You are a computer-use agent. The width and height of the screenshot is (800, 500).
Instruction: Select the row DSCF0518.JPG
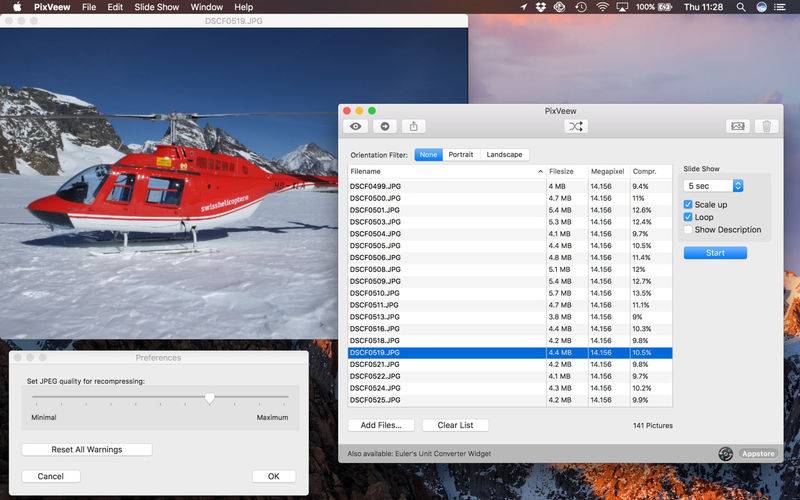tap(510, 340)
